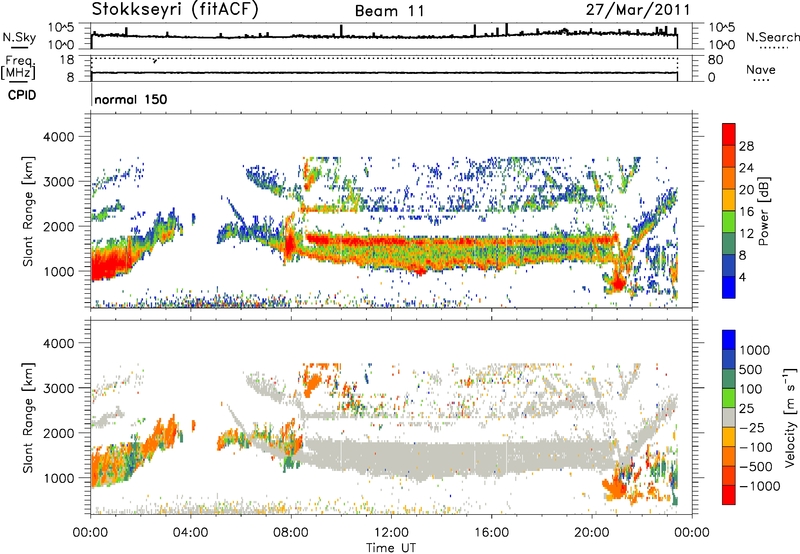The width and height of the screenshot is (800, 554).
Task: Click the "16:00" time tick label
Action: [491, 533]
